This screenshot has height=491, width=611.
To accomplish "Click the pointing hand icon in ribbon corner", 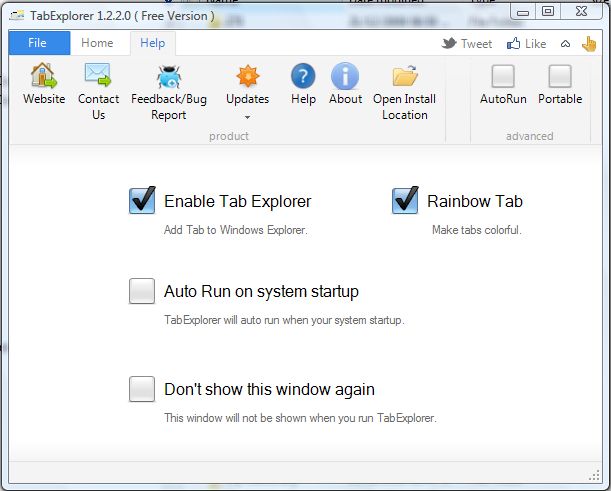I will pyautogui.click(x=589, y=44).
